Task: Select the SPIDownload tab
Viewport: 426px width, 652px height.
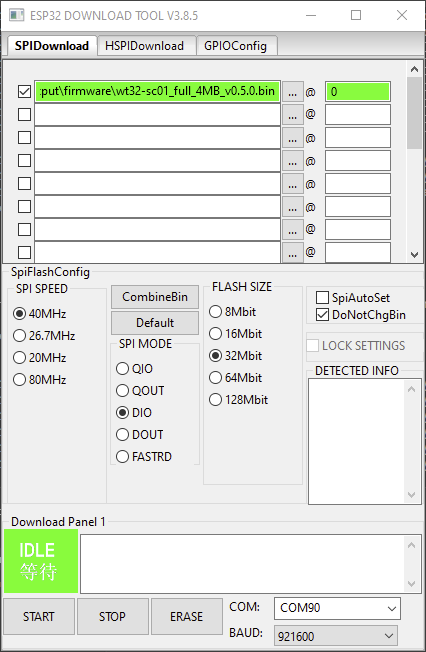Action: [52, 45]
